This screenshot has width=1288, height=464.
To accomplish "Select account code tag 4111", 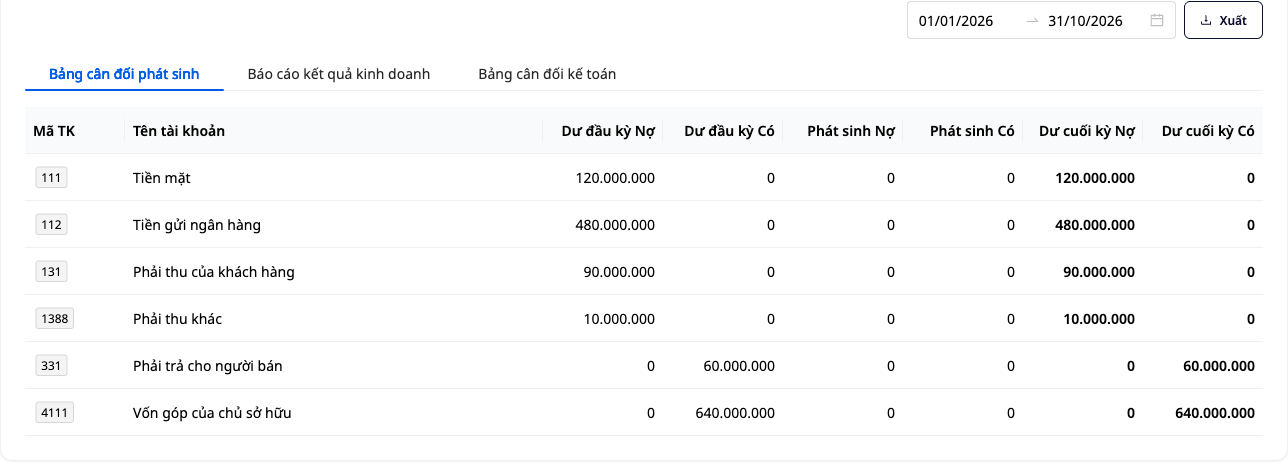I will 55,413.
